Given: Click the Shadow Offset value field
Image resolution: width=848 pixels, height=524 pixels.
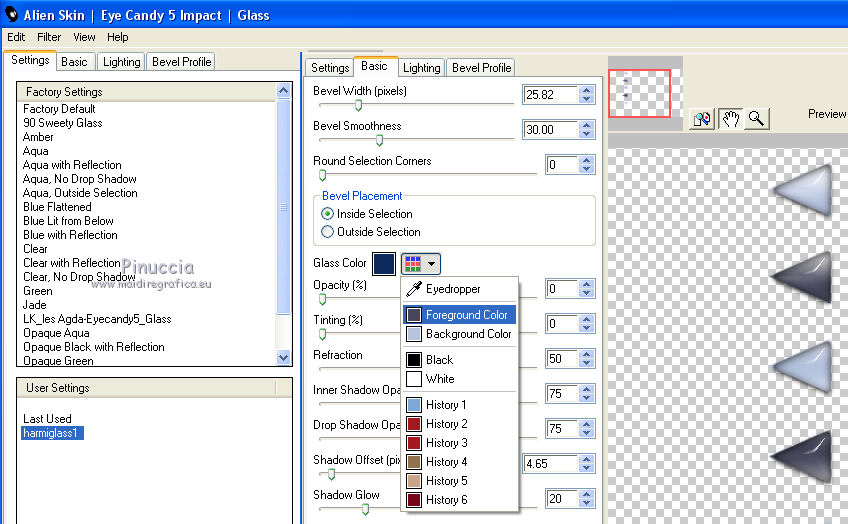Looking at the screenshot, I should (550, 464).
